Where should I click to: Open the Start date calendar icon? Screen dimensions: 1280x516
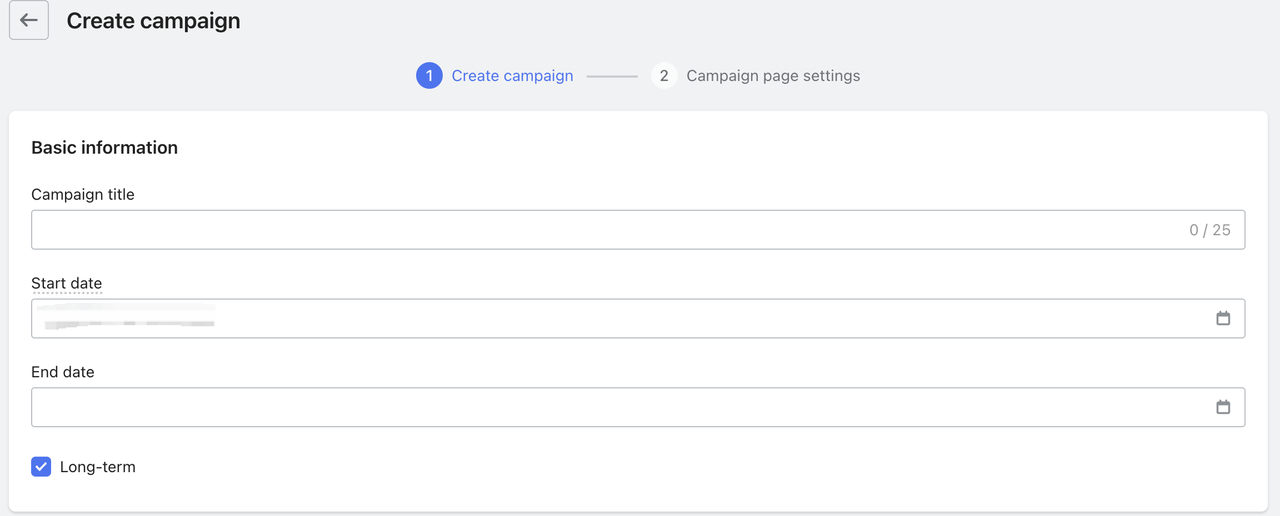pyautogui.click(x=1222, y=318)
